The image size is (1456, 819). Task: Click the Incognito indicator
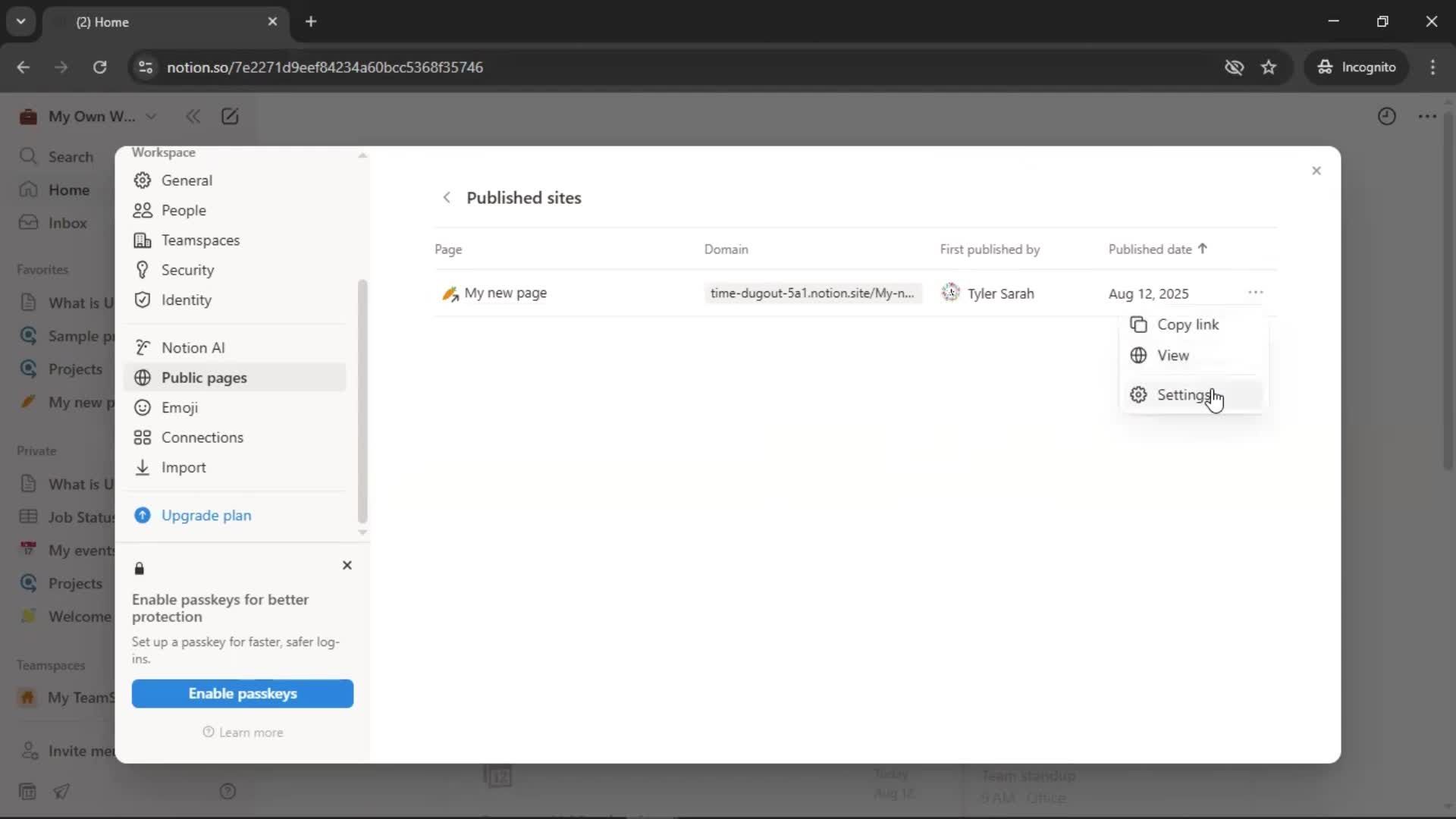[x=1356, y=67]
